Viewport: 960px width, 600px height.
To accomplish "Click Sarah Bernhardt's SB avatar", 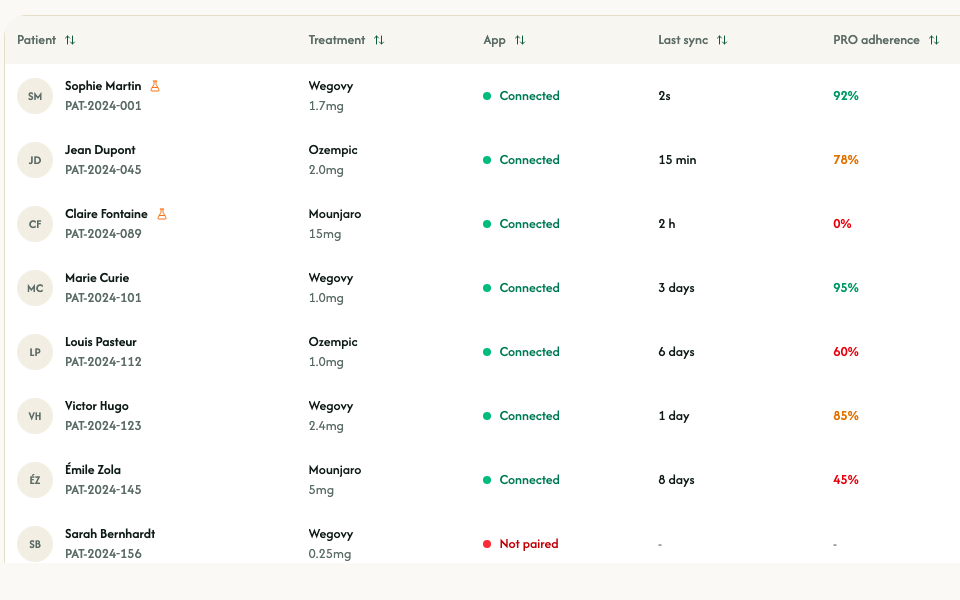I will [35, 544].
